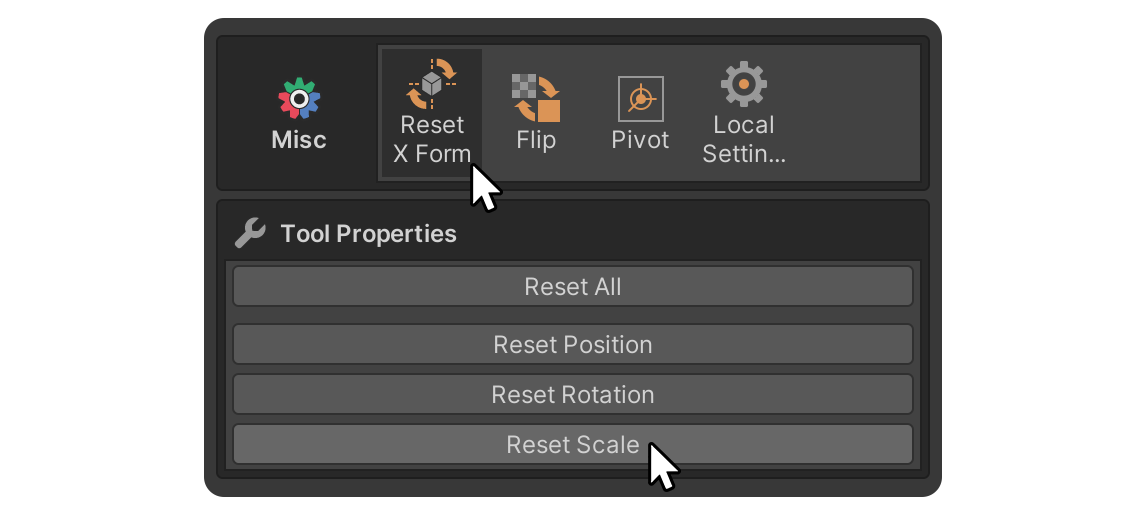The width and height of the screenshot is (1147, 515).
Task: Click the Reset Position button
Action: (x=573, y=344)
